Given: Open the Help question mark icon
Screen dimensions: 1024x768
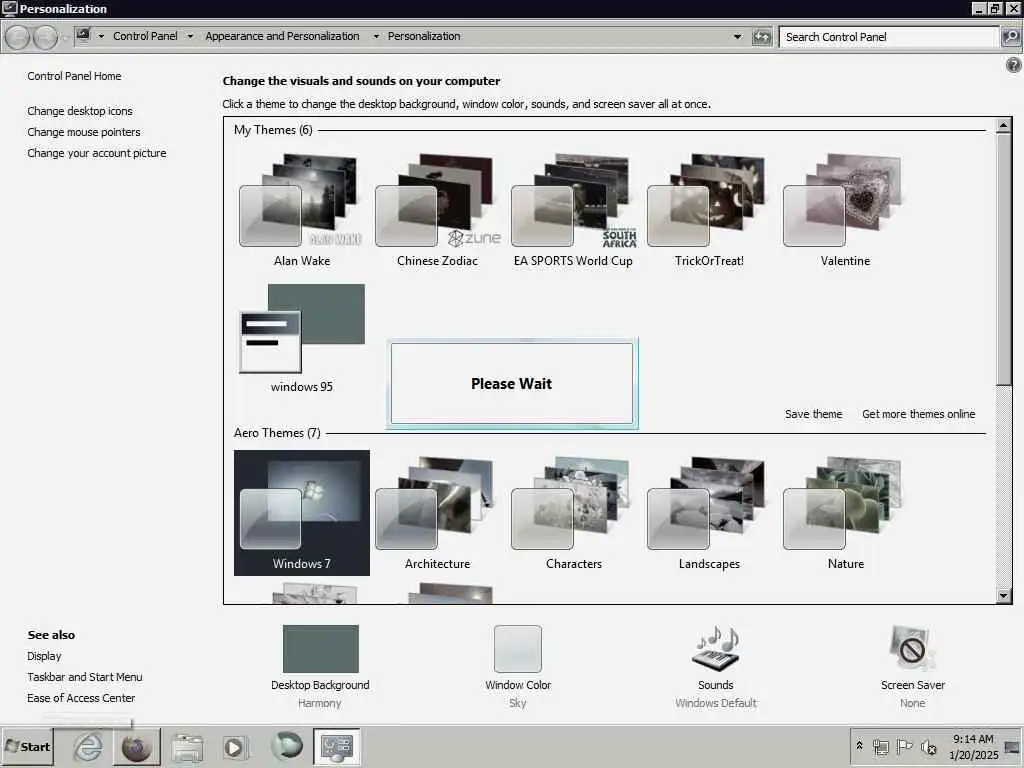Looking at the screenshot, I should [x=1014, y=65].
